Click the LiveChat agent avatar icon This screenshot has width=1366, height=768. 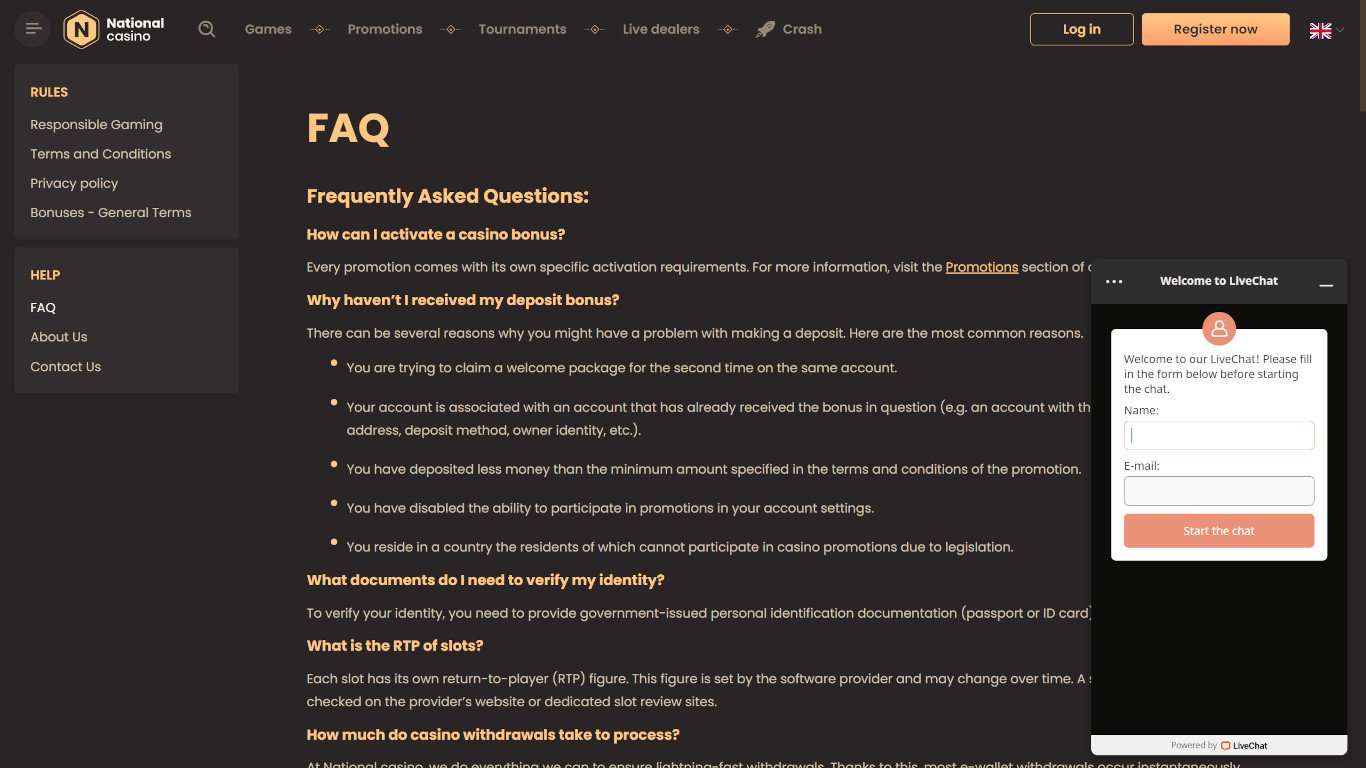click(x=1219, y=328)
